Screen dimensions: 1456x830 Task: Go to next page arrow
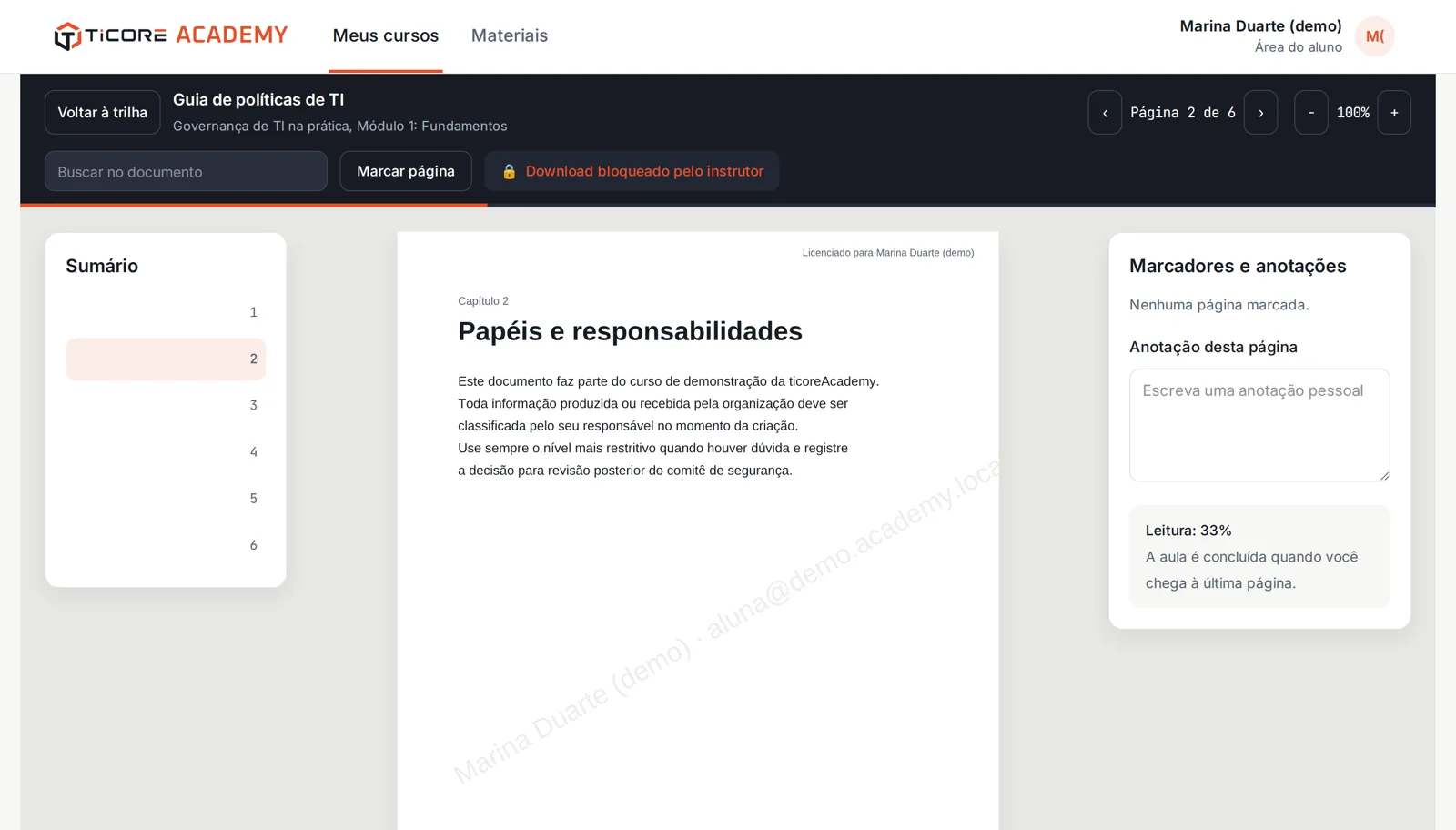pyautogui.click(x=1260, y=113)
